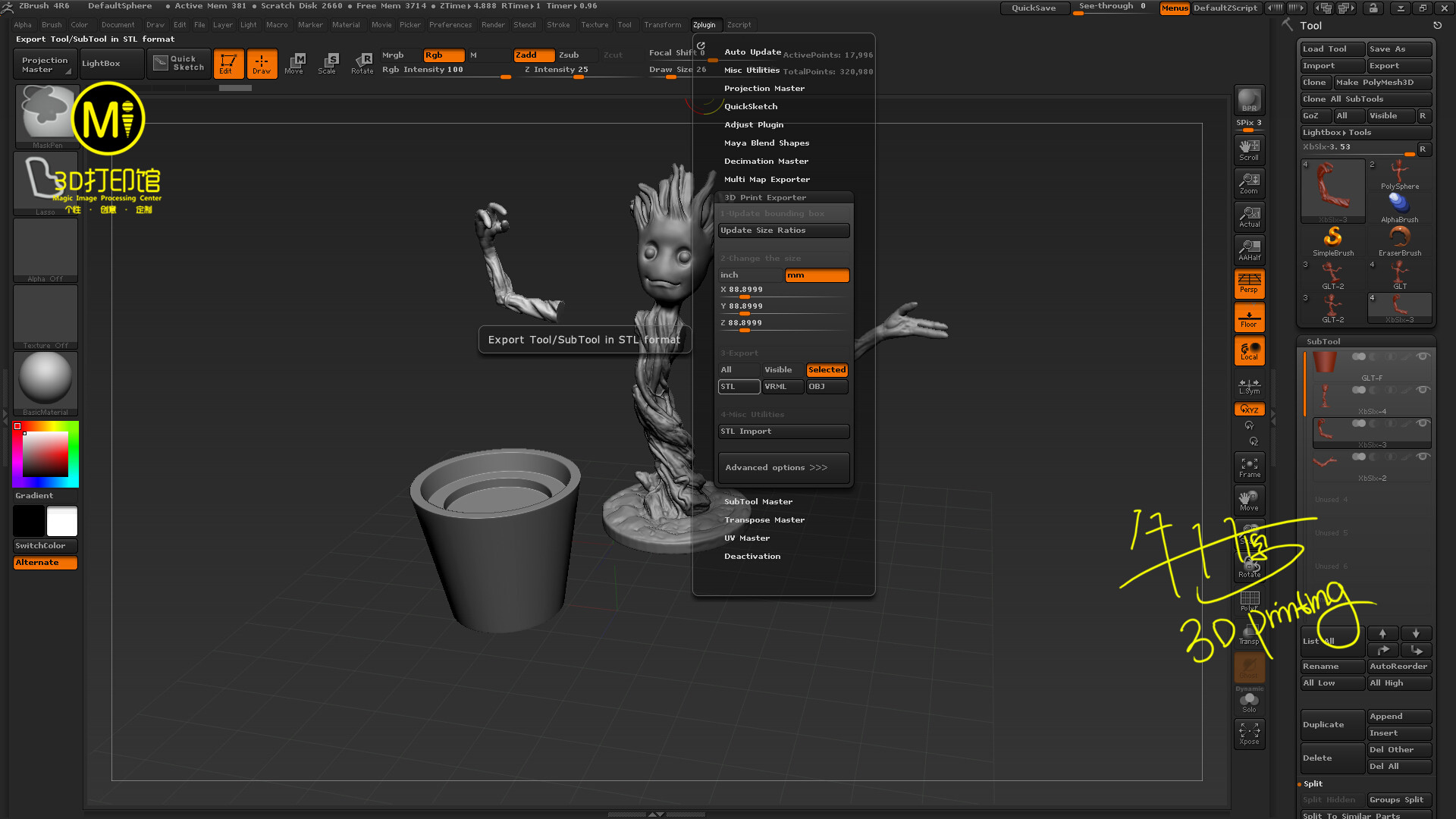Image resolution: width=1456 pixels, height=819 pixels.
Task: Click the Zoom view icon
Action: coord(1249,183)
